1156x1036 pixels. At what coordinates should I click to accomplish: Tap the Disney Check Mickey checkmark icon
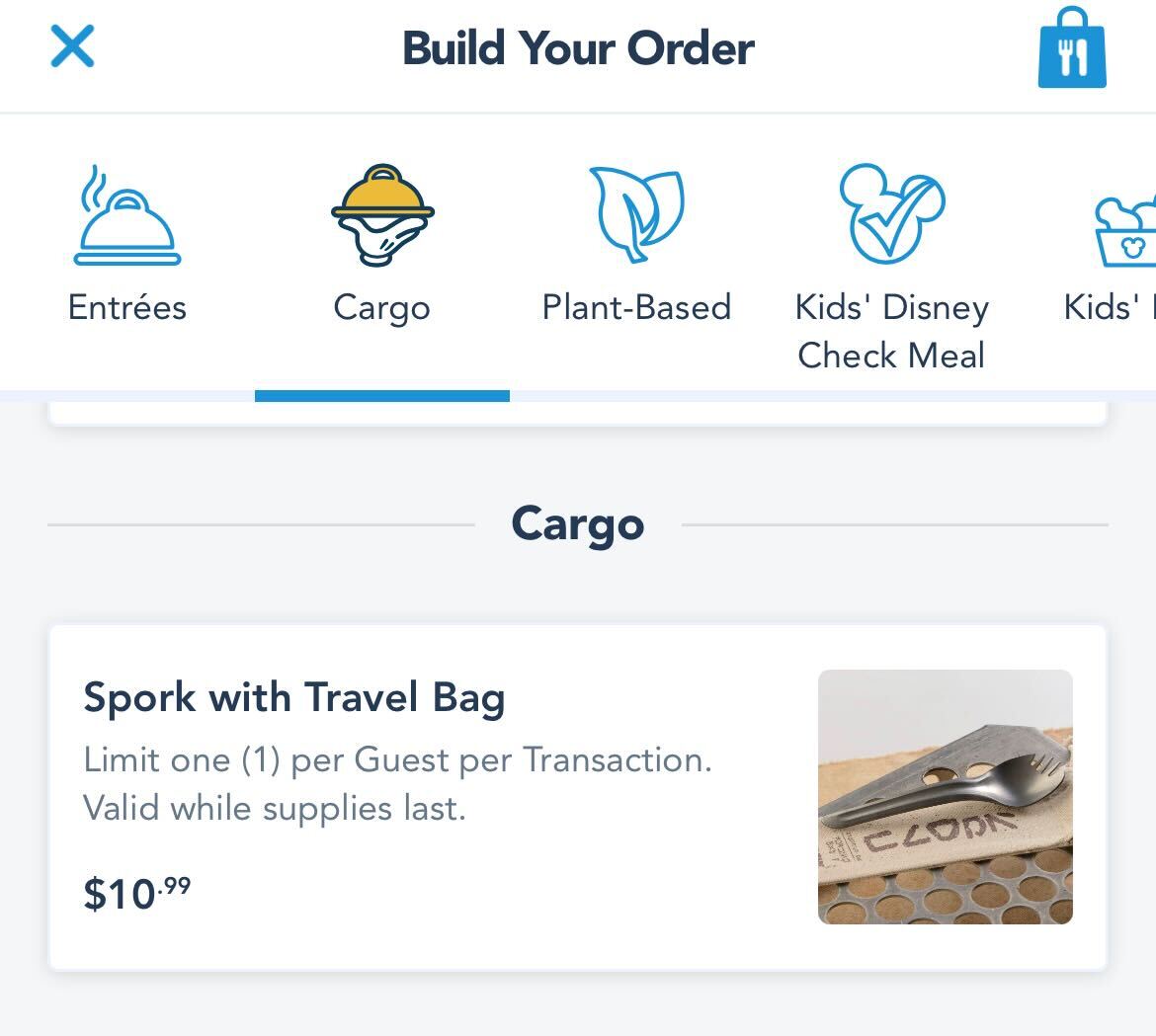(x=891, y=213)
